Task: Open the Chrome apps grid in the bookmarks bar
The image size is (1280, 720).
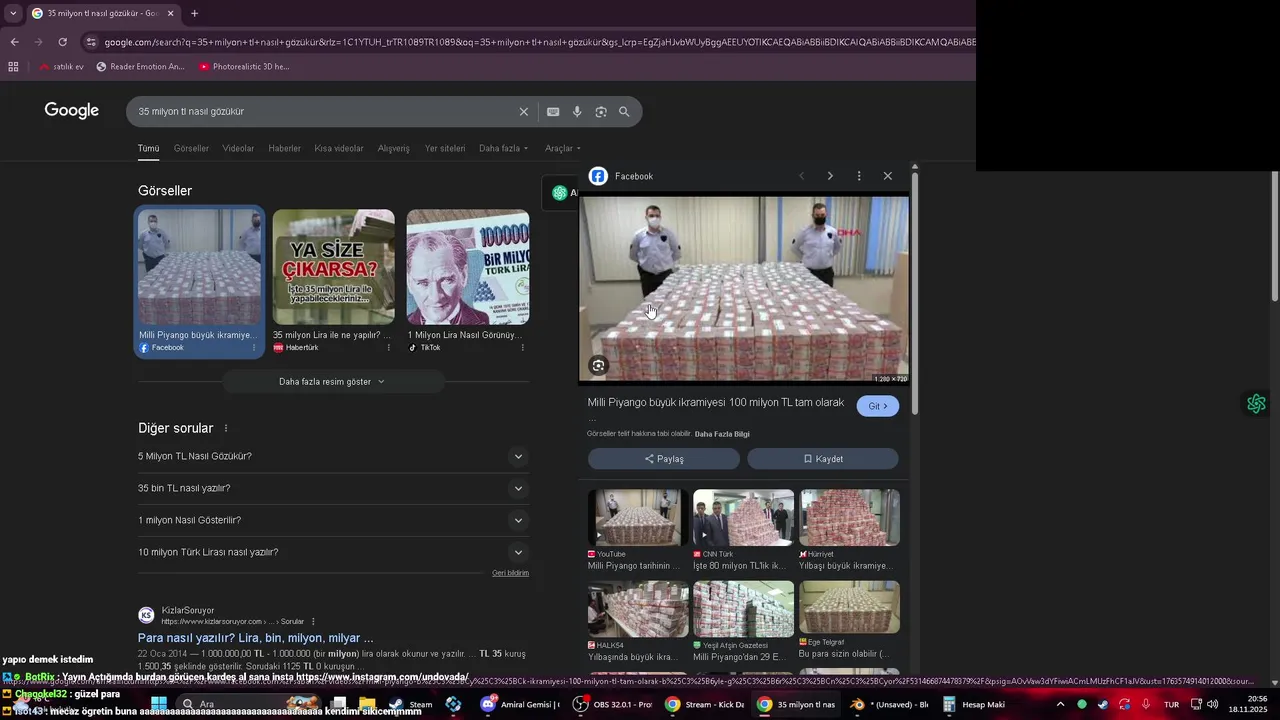Action: tap(13, 67)
